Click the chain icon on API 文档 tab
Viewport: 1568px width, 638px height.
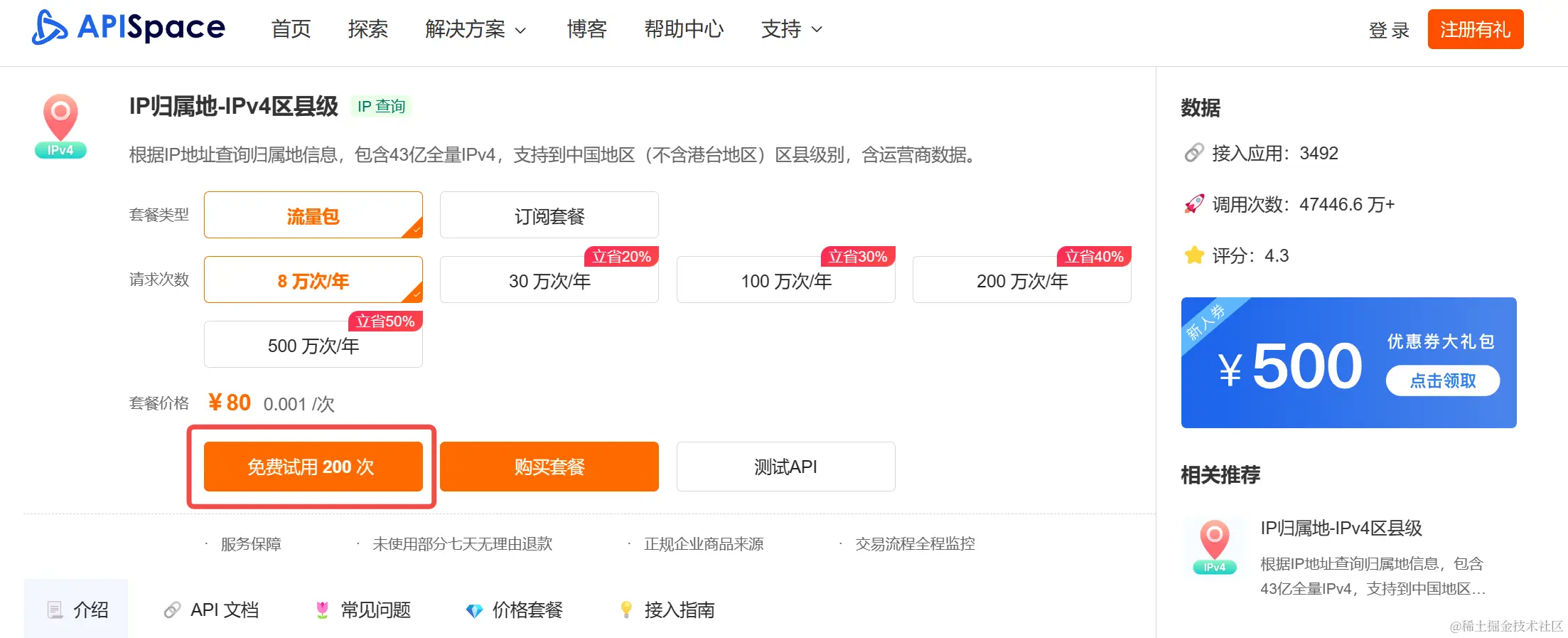172,610
